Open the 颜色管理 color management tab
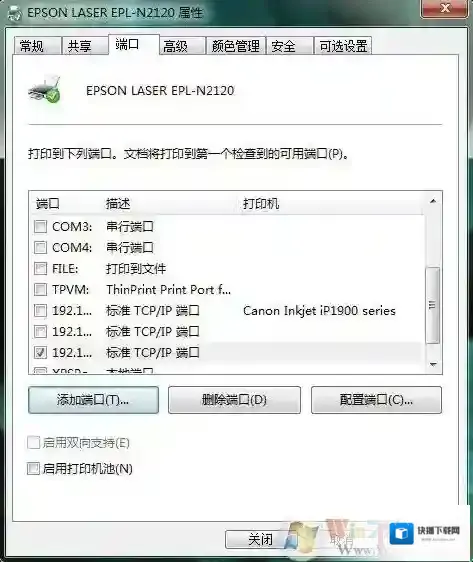 coord(236,46)
